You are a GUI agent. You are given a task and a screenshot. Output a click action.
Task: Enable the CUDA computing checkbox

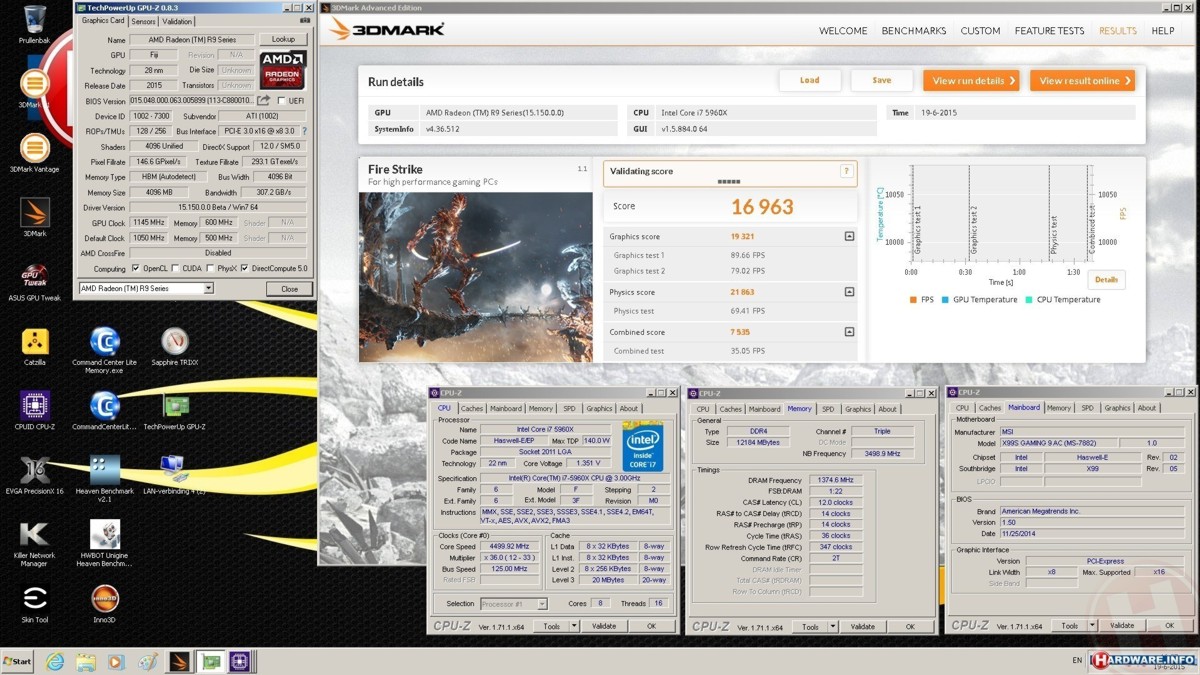click(x=176, y=269)
